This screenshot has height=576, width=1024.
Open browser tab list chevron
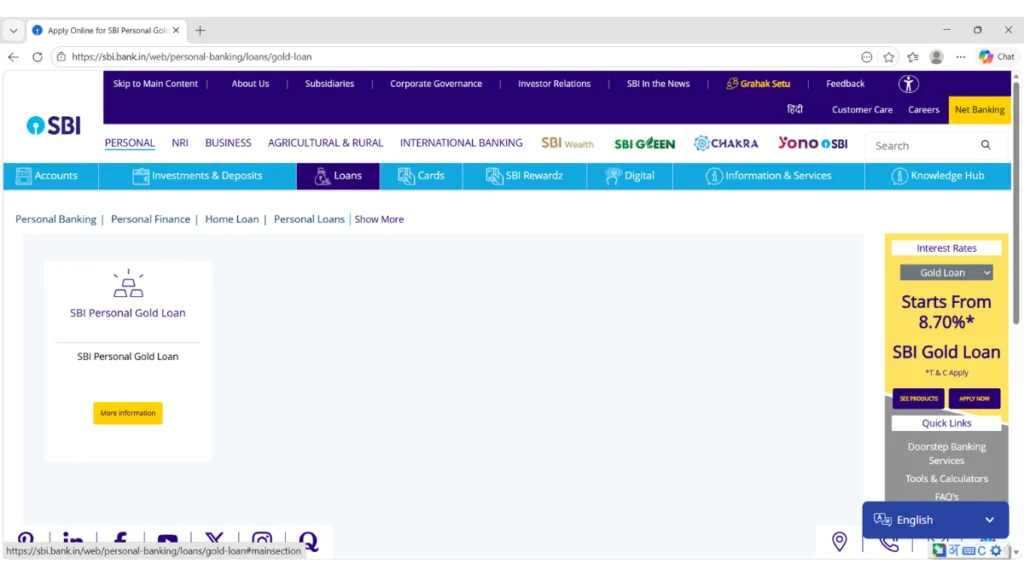click(x=13, y=31)
